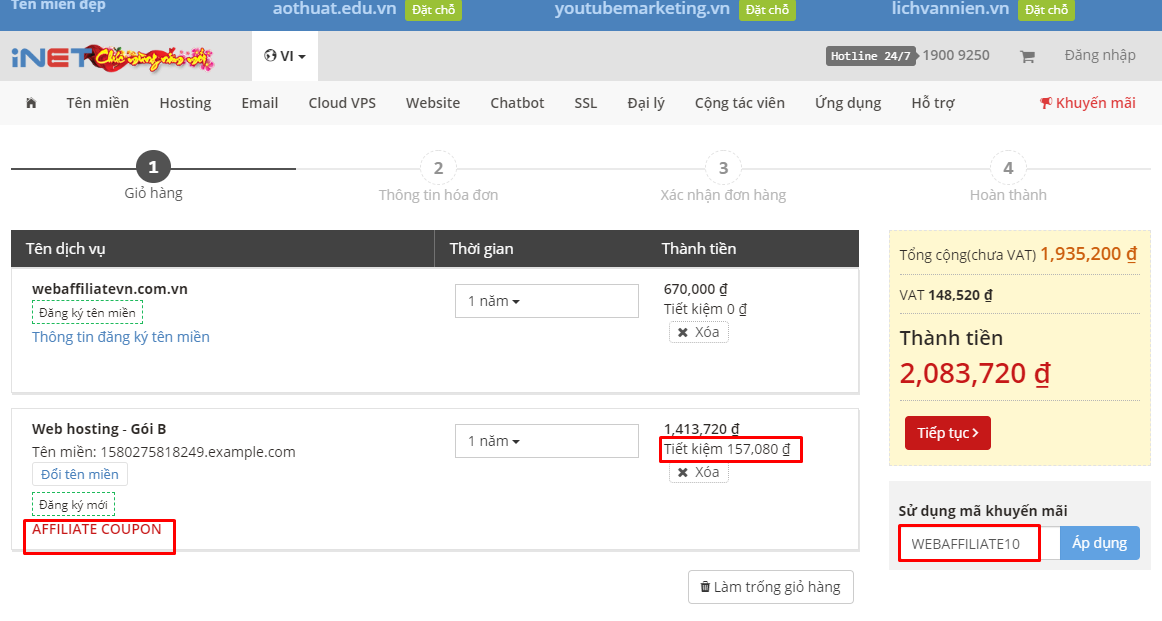Open the Đại lý menu item

pyautogui.click(x=646, y=103)
